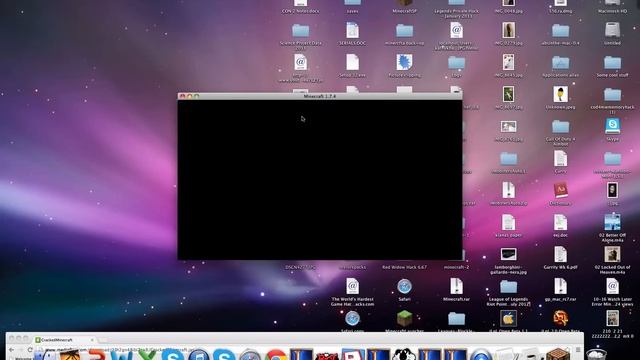Open the League of Legends Riot Point folder
This screenshot has height=360, width=640.
(x=509, y=286)
